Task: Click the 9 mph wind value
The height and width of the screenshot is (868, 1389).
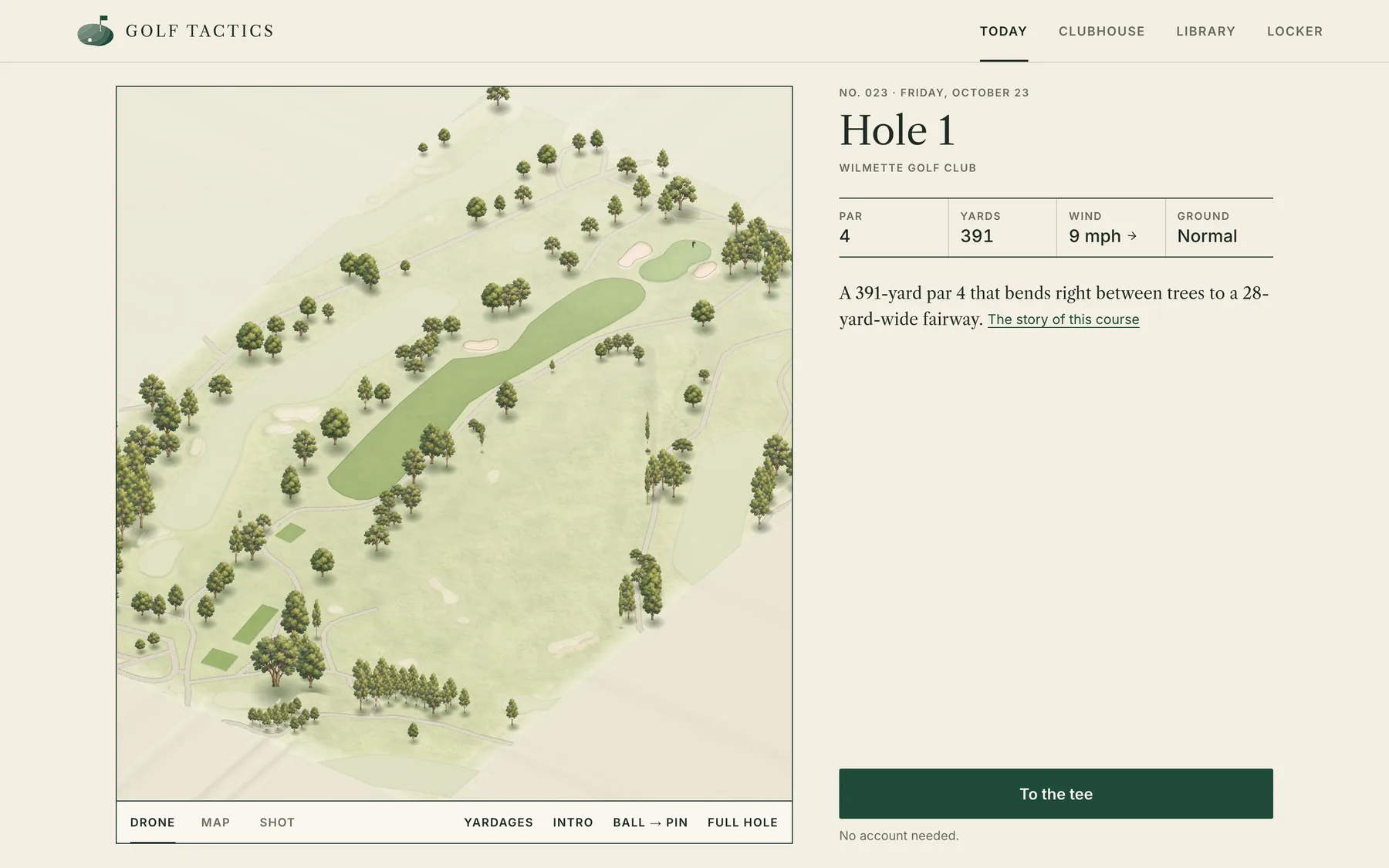Action: pyautogui.click(x=1094, y=236)
